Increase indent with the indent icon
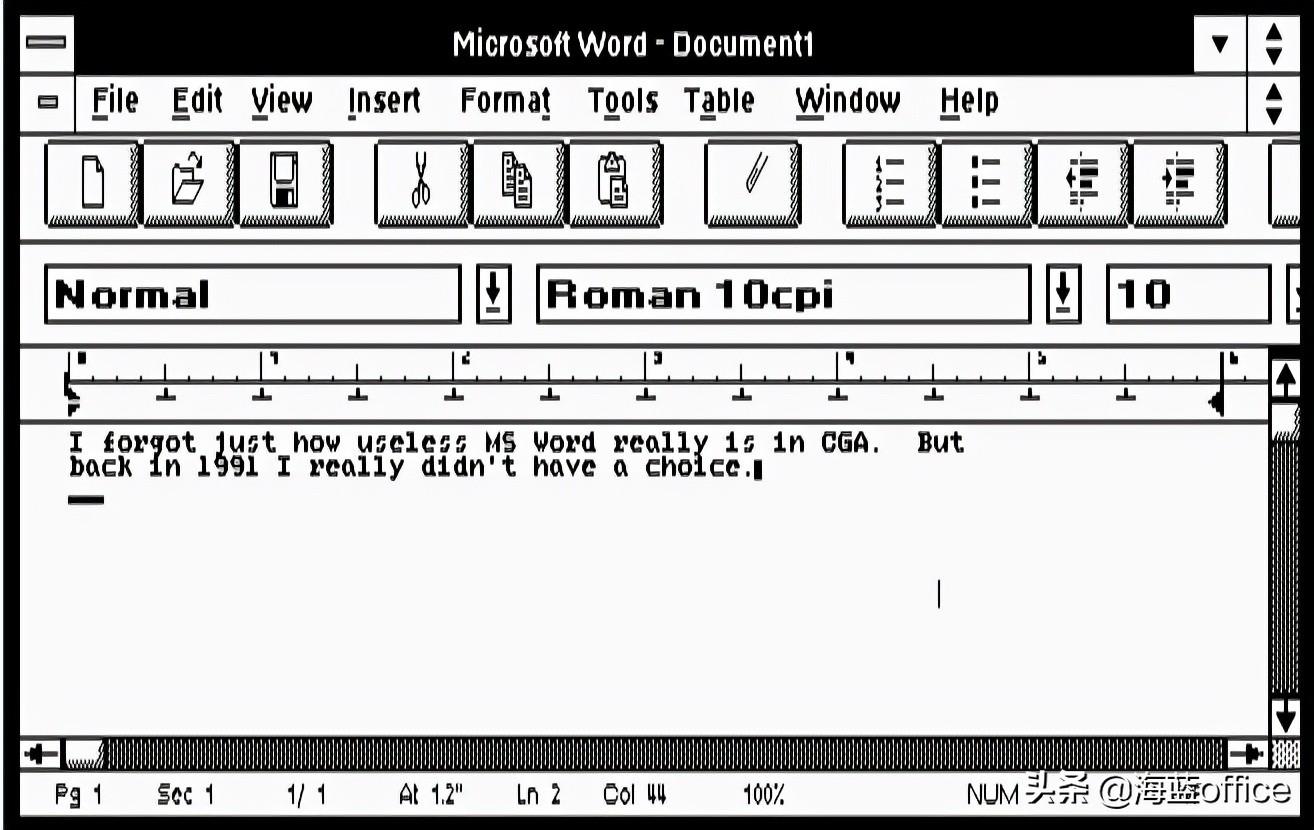Viewport: 1314px width, 830px height. (x=1179, y=184)
